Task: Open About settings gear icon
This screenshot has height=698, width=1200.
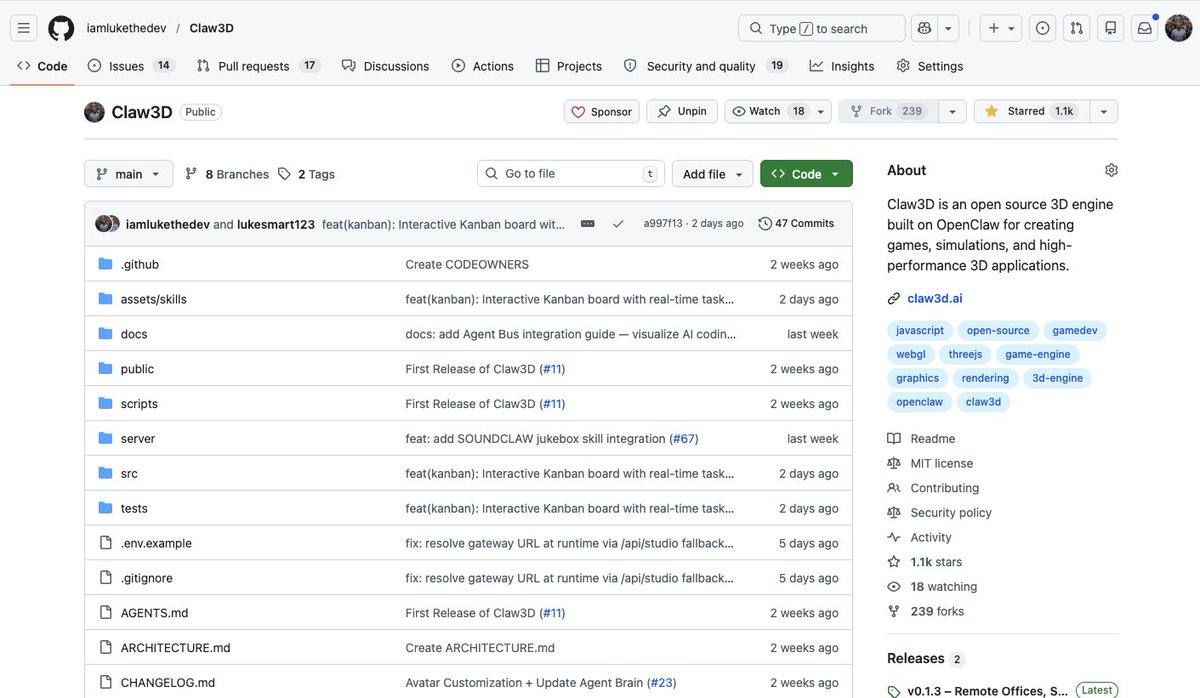Action: (1111, 170)
